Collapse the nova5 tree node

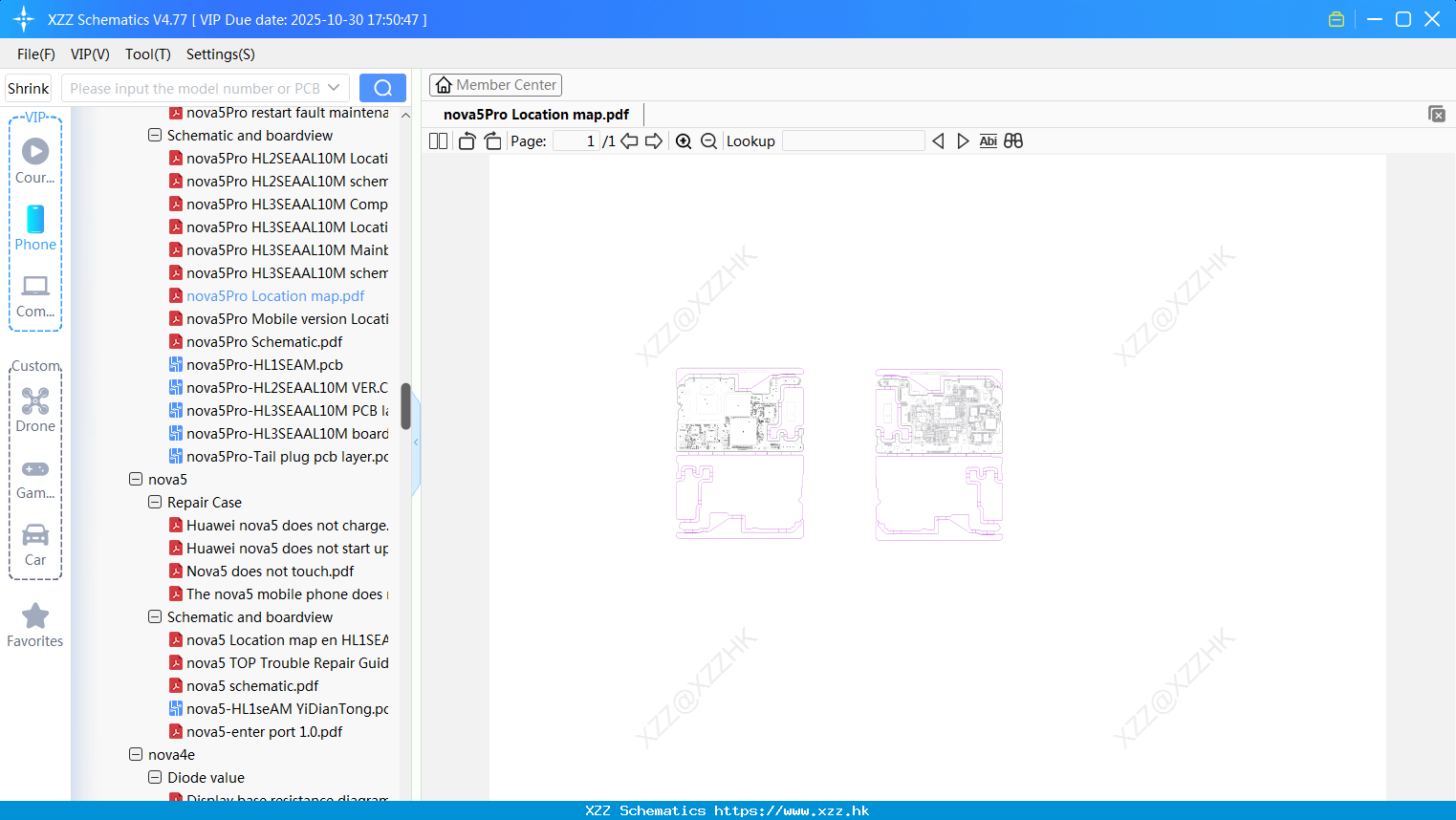click(136, 480)
